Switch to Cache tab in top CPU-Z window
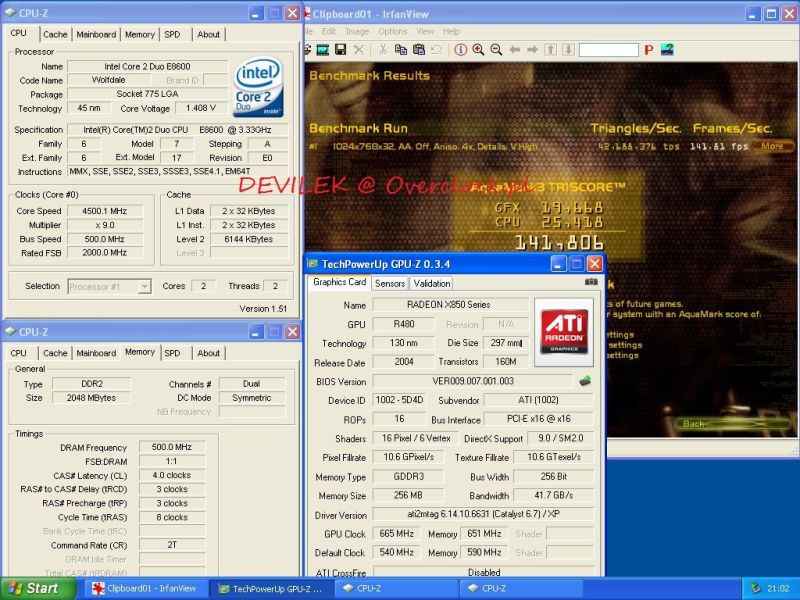Screen dimensions: 800x600 (x=55, y=34)
